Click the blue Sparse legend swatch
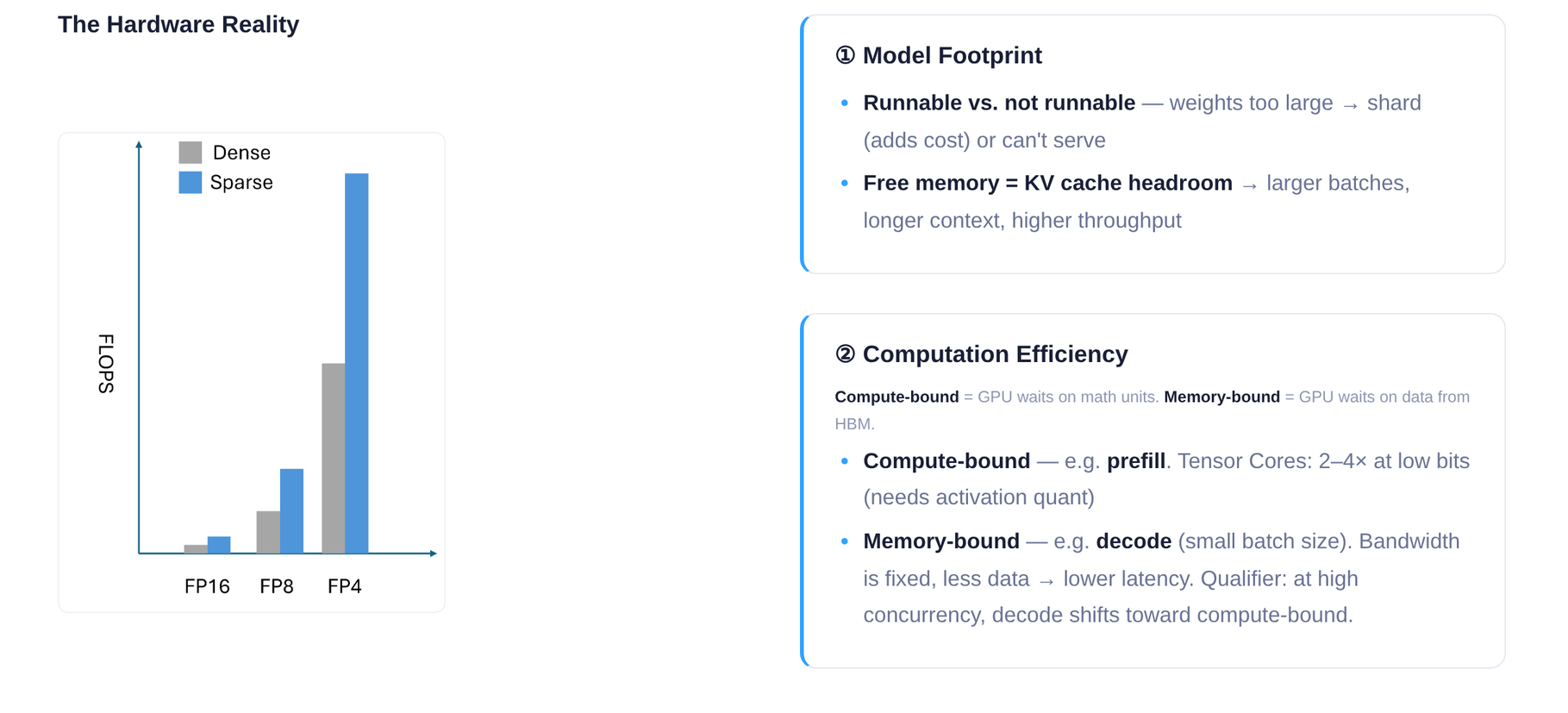The width and height of the screenshot is (1568, 713). click(190, 182)
